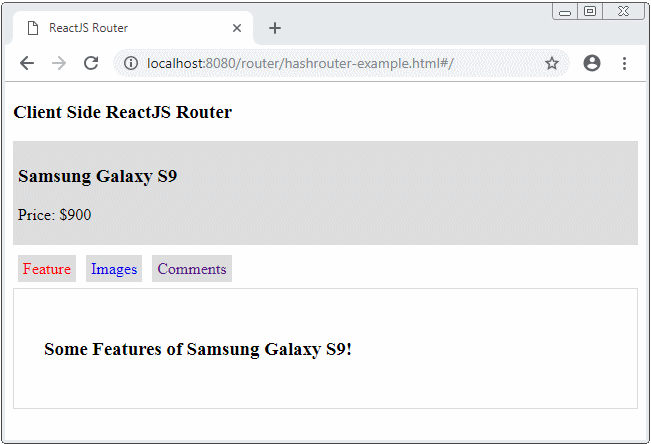Open the Comments link
The image size is (651, 444).
pos(192,269)
